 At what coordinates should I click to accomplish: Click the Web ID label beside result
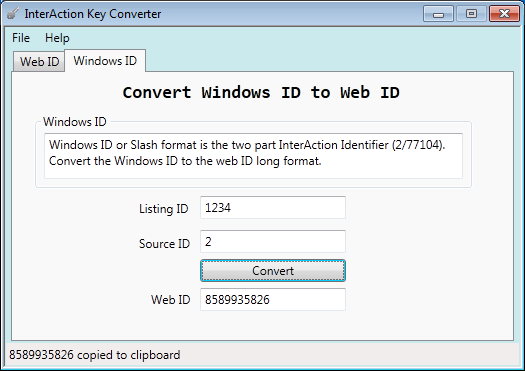(x=170, y=299)
